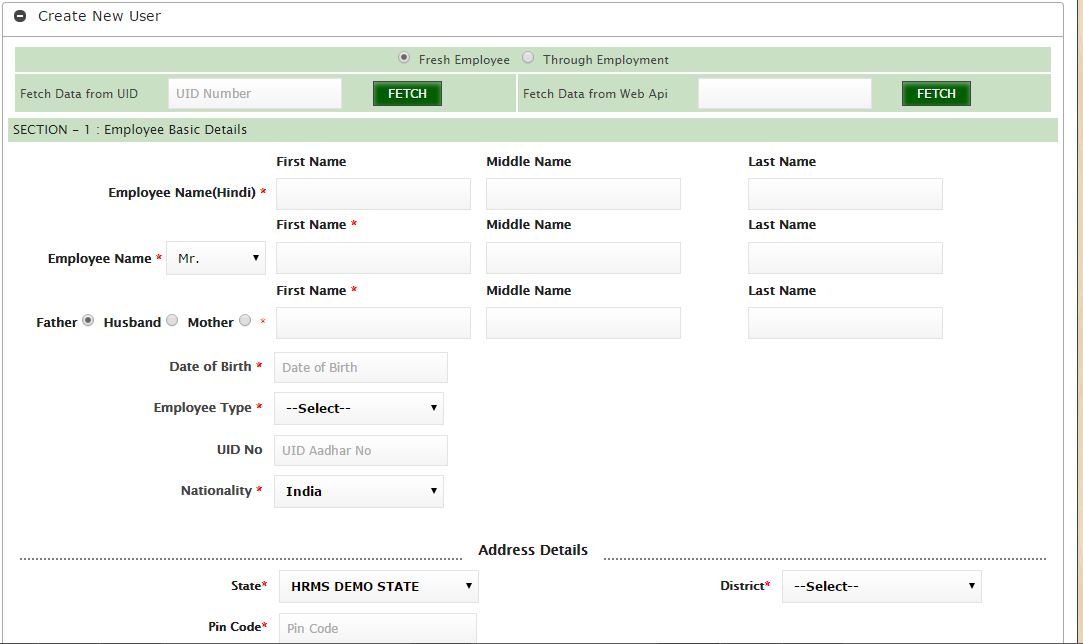Open the Mr. title dropdown
The image size is (1083, 644).
click(216, 258)
